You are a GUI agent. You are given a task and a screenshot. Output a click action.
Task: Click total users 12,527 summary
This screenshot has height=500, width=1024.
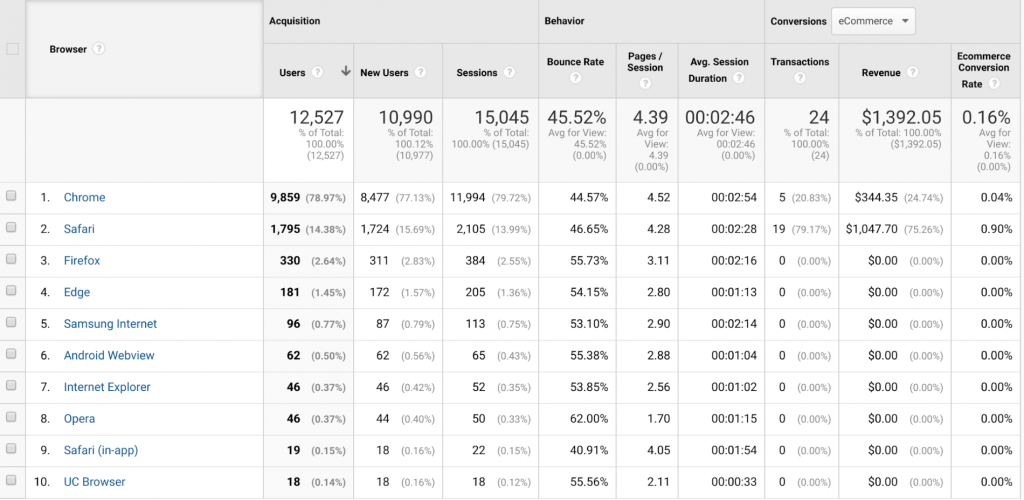point(317,117)
